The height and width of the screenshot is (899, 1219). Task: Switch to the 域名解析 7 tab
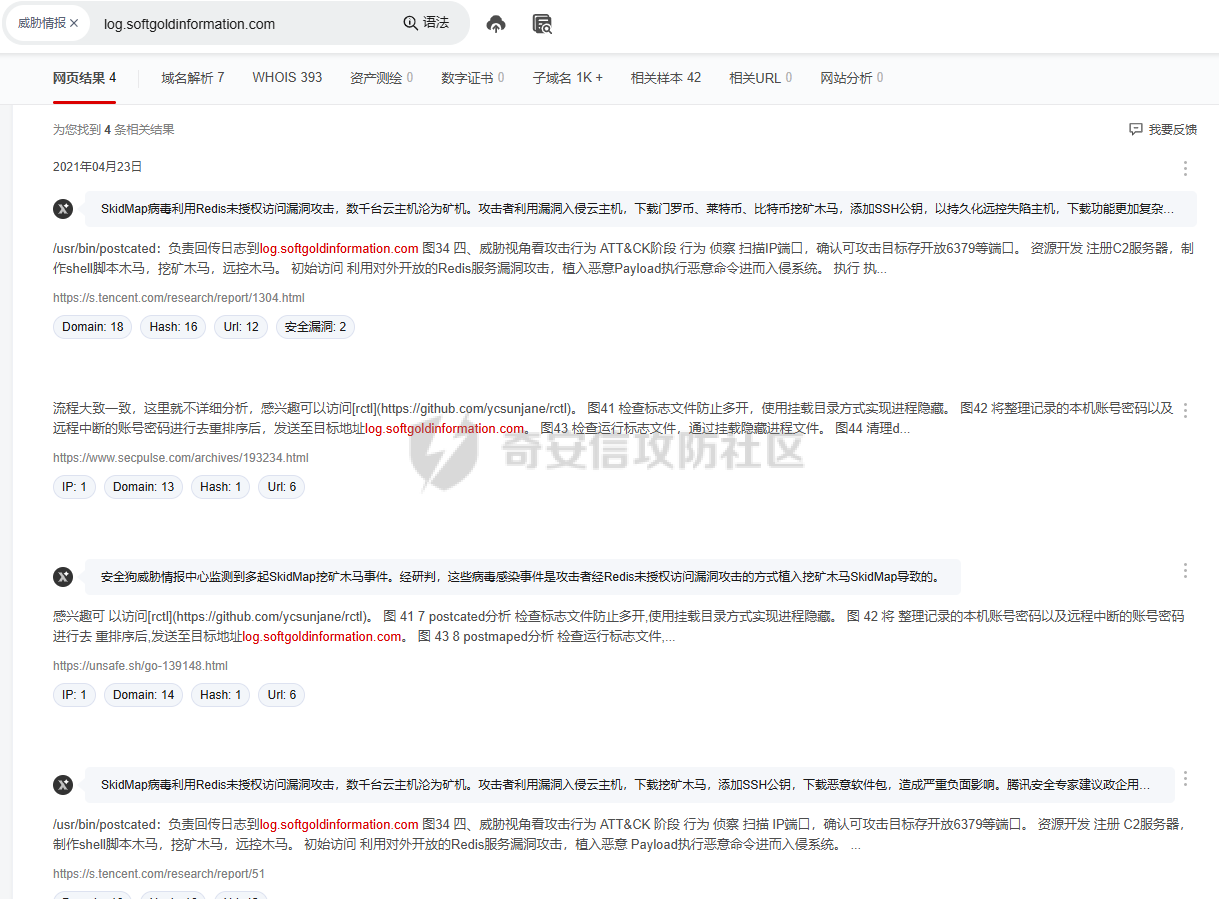point(192,78)
